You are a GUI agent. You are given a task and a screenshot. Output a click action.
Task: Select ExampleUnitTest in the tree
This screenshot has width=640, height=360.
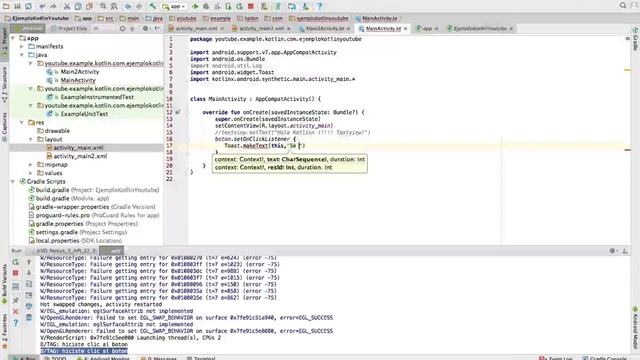coord(84,114)
